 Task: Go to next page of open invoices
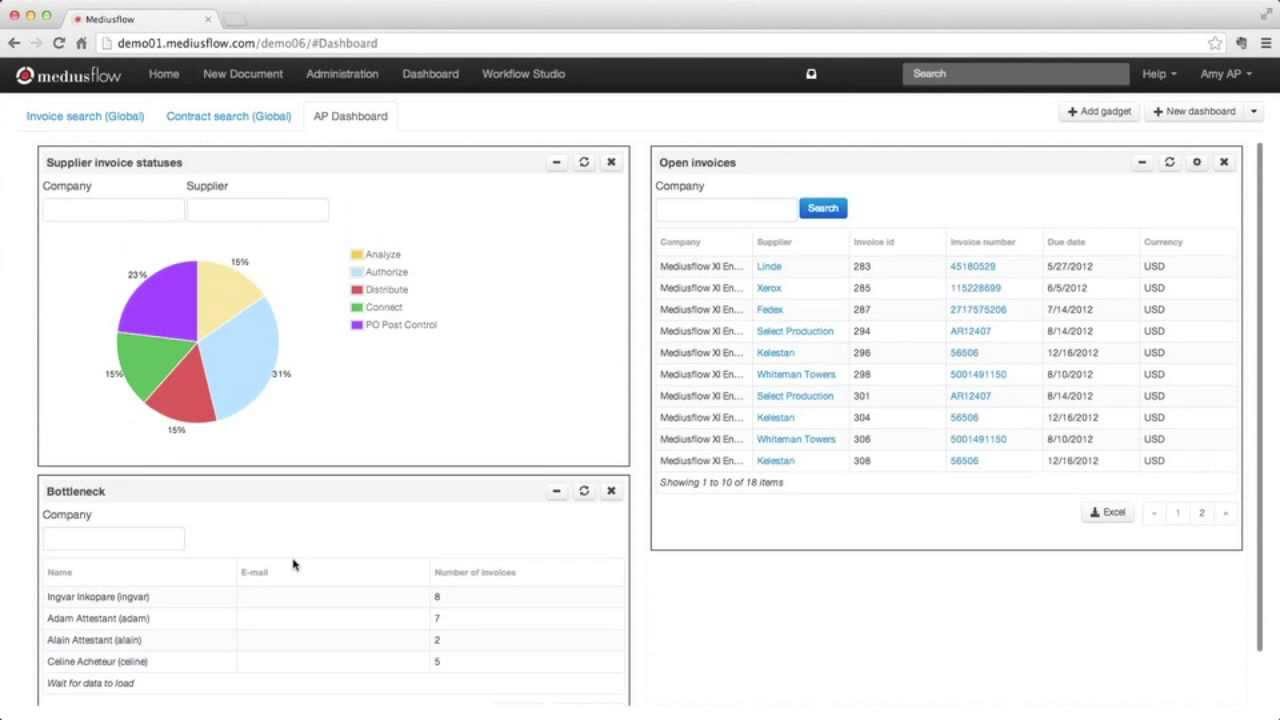click(x=1225, y=513)
